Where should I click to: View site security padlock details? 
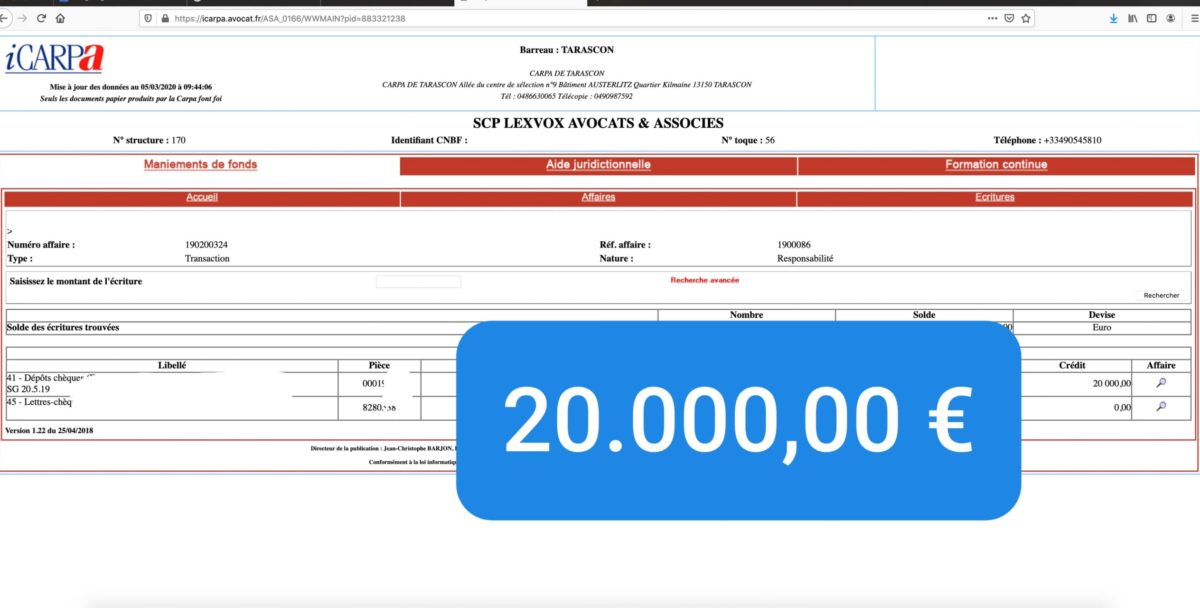(x=164, y=18)
